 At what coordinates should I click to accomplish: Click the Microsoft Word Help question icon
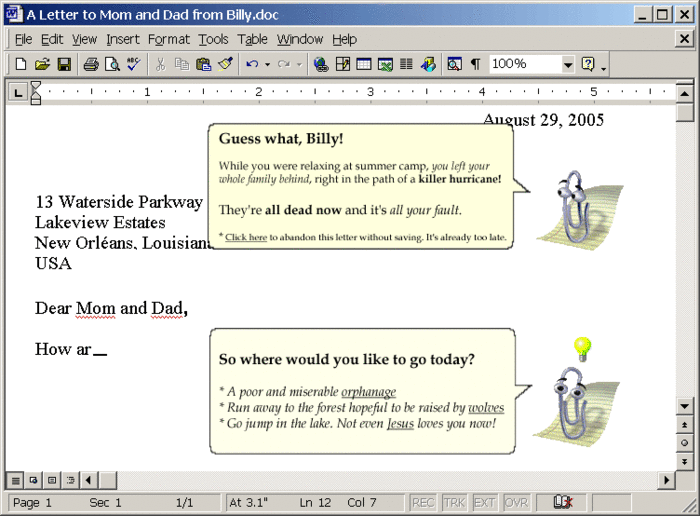point(588,64)
